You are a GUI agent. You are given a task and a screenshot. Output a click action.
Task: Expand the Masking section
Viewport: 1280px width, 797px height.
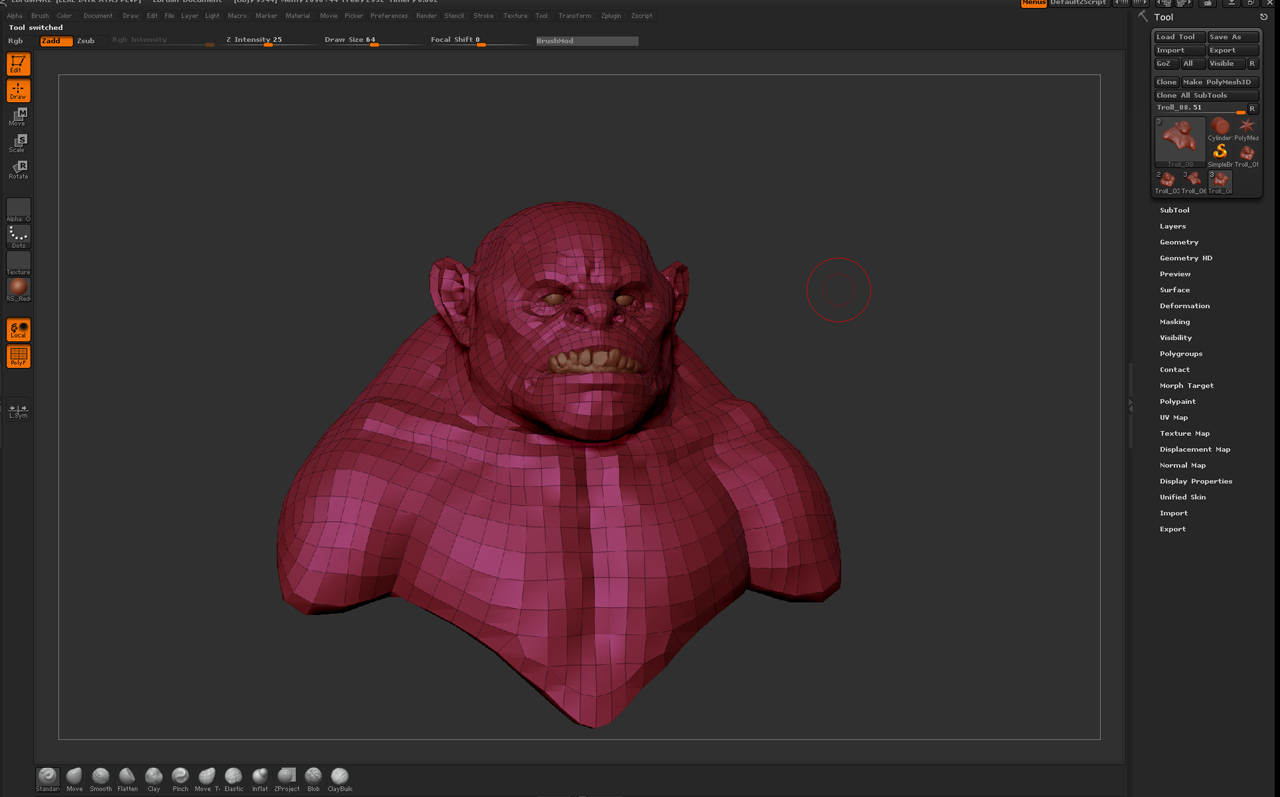tap(1174, 322)
